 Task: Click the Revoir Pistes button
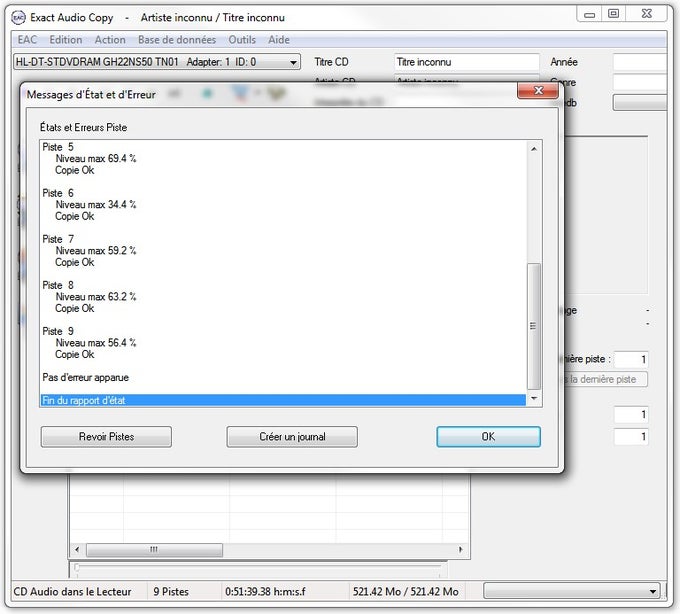(106, 437)
